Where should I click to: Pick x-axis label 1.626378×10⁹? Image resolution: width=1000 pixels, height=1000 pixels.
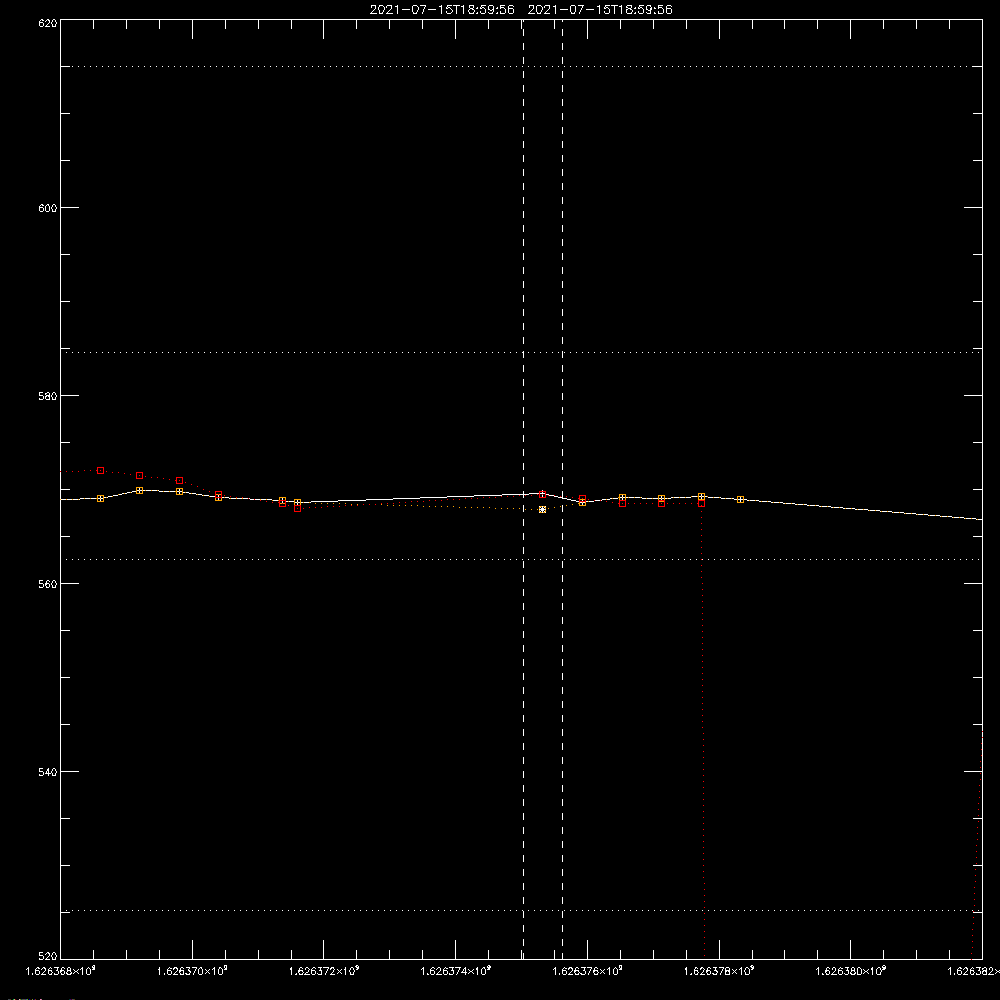click(719, 971)
